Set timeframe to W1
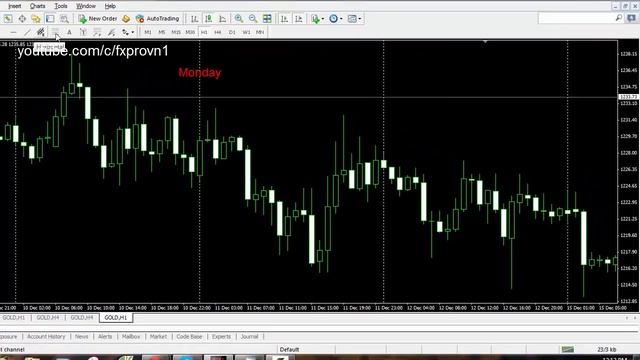This screenshot has height=360, width=640. tap(246, 32)
